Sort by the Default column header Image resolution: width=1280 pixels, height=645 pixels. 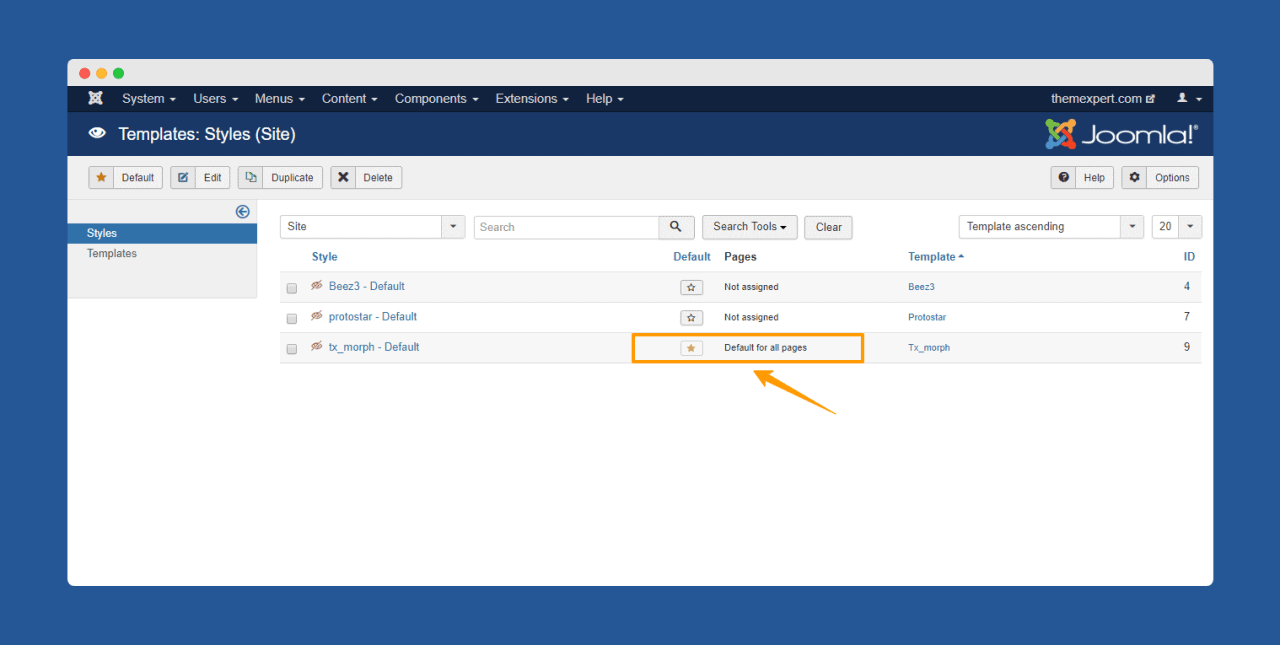[x=692, y=257]
